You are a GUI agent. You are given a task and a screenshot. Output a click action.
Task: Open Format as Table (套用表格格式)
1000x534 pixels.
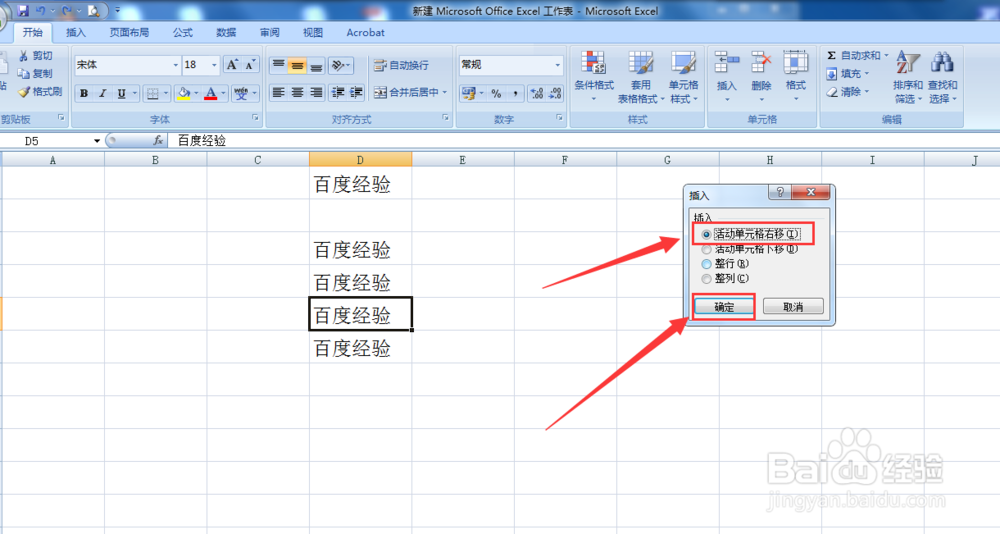640,77
